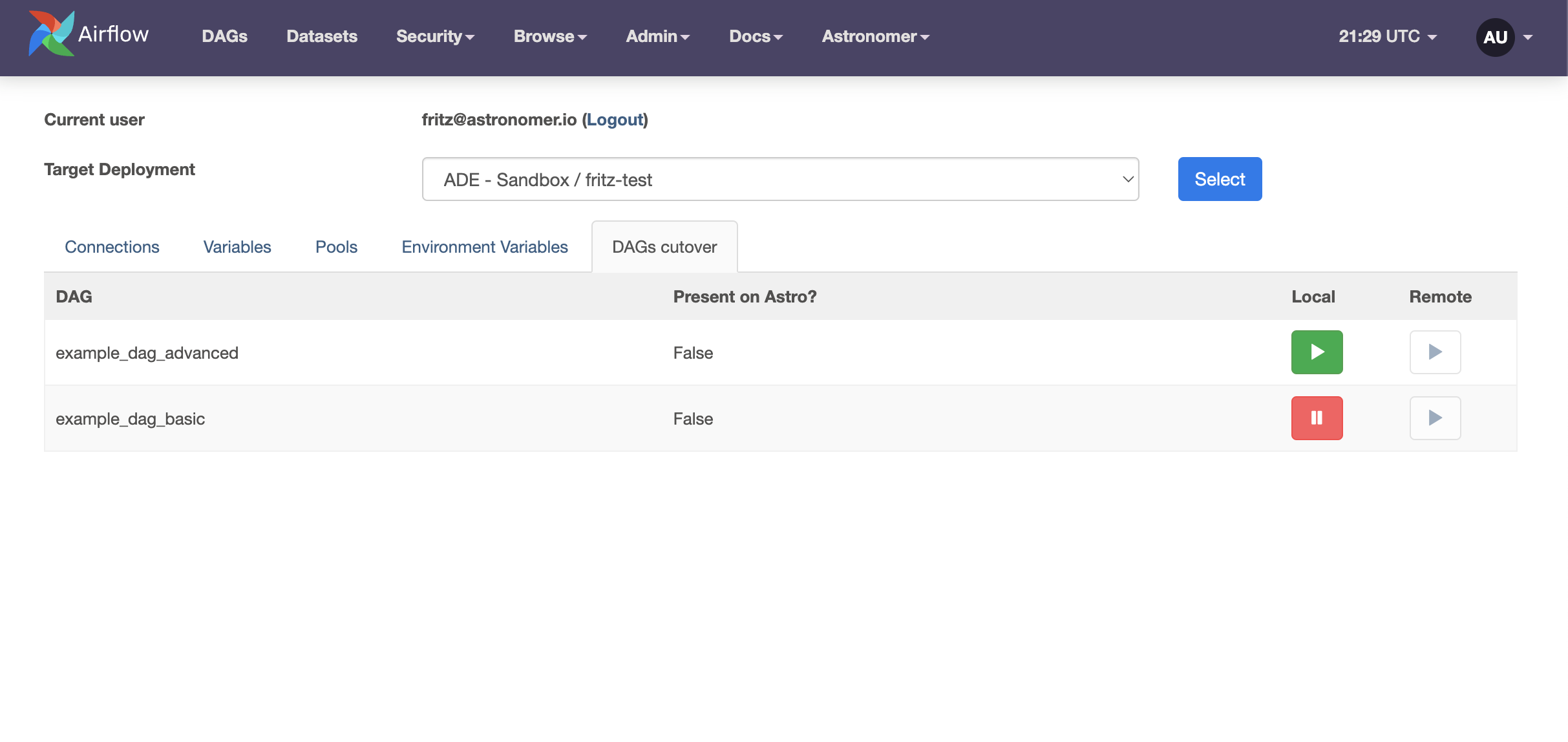Open Datasets in the navbar
This screenshot has height=742, width=1568.
322,37
